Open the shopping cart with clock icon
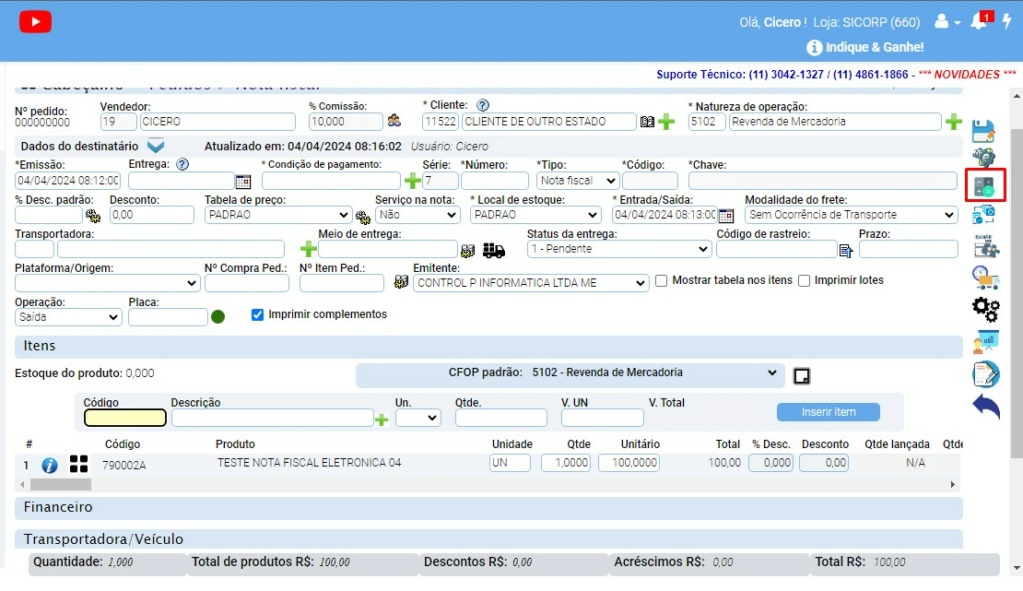 pyautogui.click(x=985, y=277)
